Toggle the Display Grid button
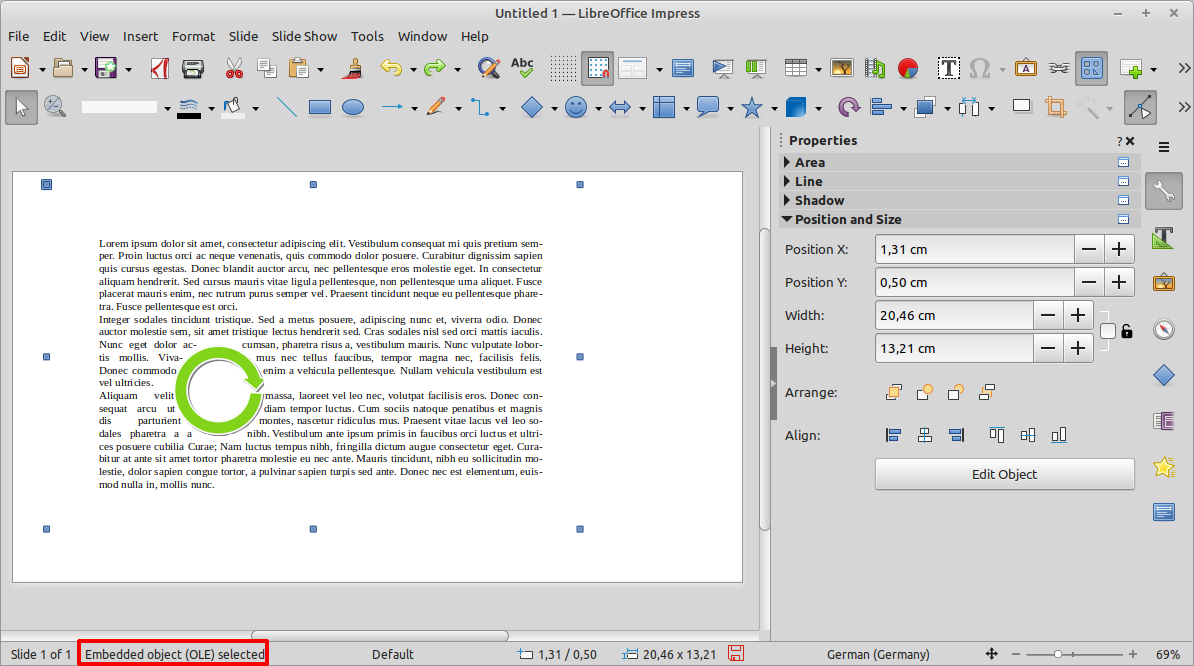The height and width of the screenshot is (666, 1194). [564, 68]
